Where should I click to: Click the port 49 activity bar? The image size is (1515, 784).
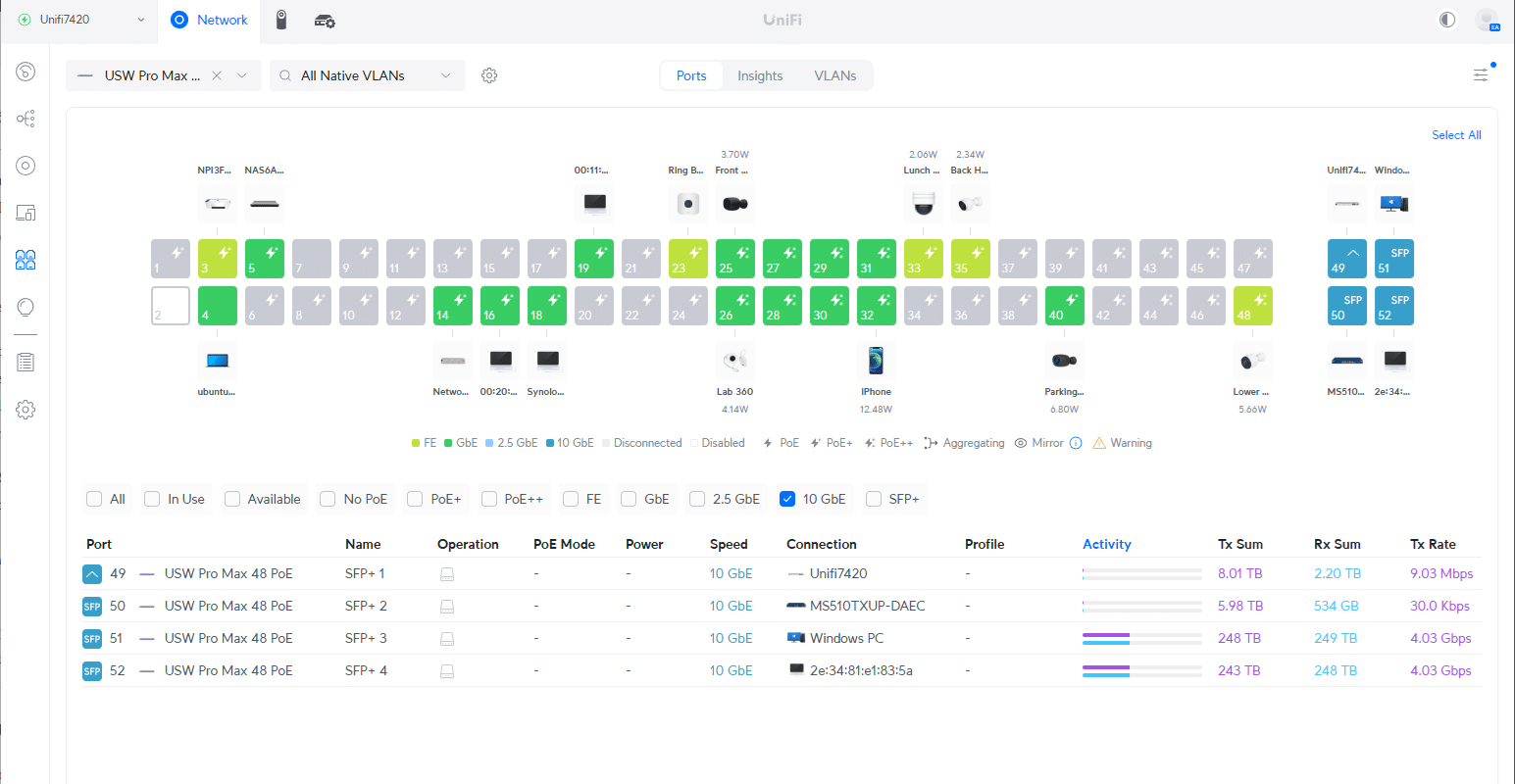click(x=1142, y=573)
